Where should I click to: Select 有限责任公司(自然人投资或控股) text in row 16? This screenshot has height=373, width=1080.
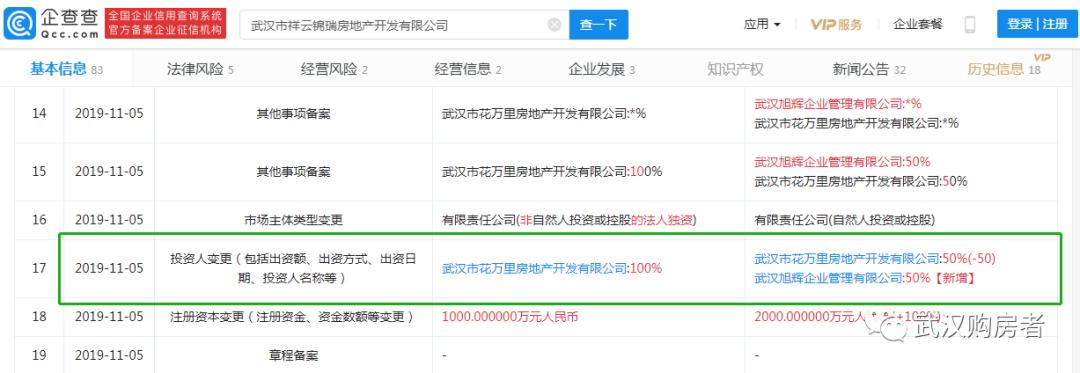pyautogui.click(x=844, y=220)
